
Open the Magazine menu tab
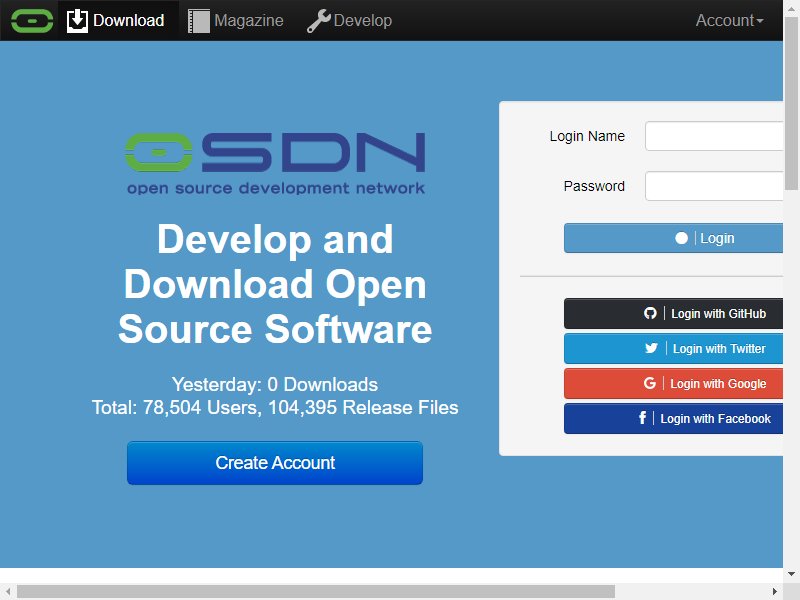point(235,21)
